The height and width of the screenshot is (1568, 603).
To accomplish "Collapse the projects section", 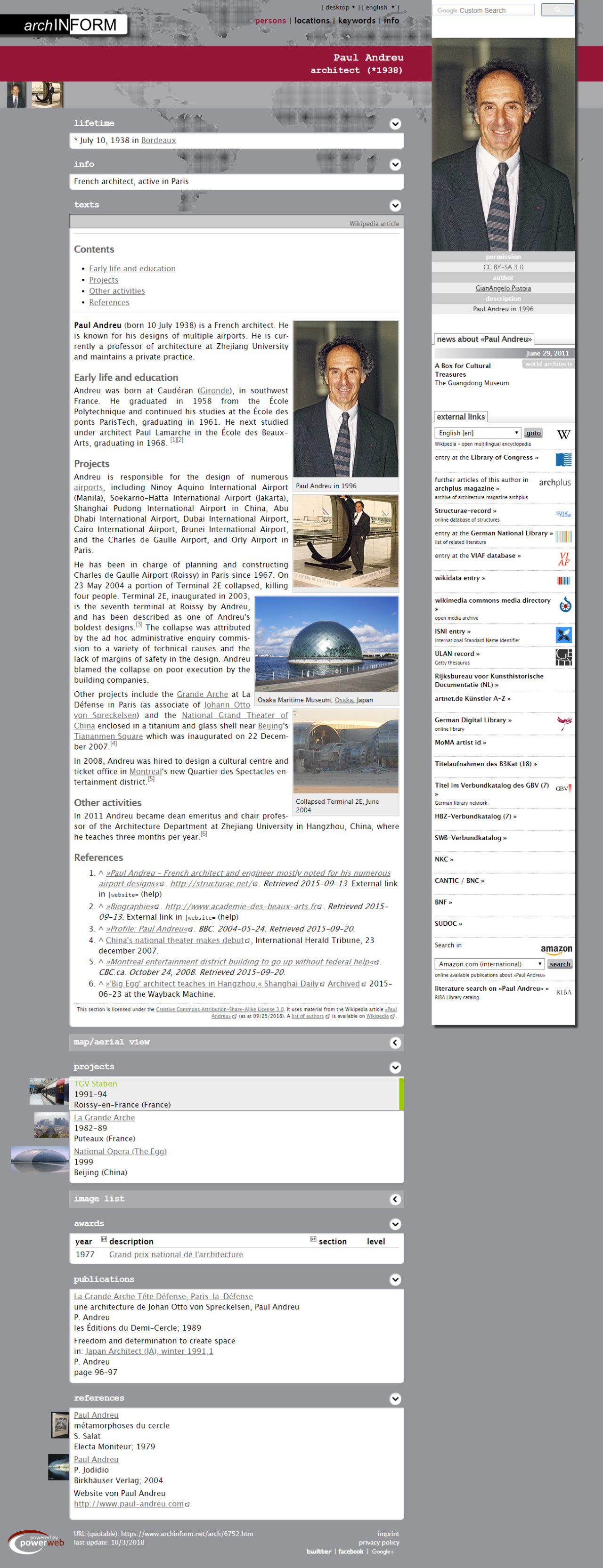I will pos(395,1067).
